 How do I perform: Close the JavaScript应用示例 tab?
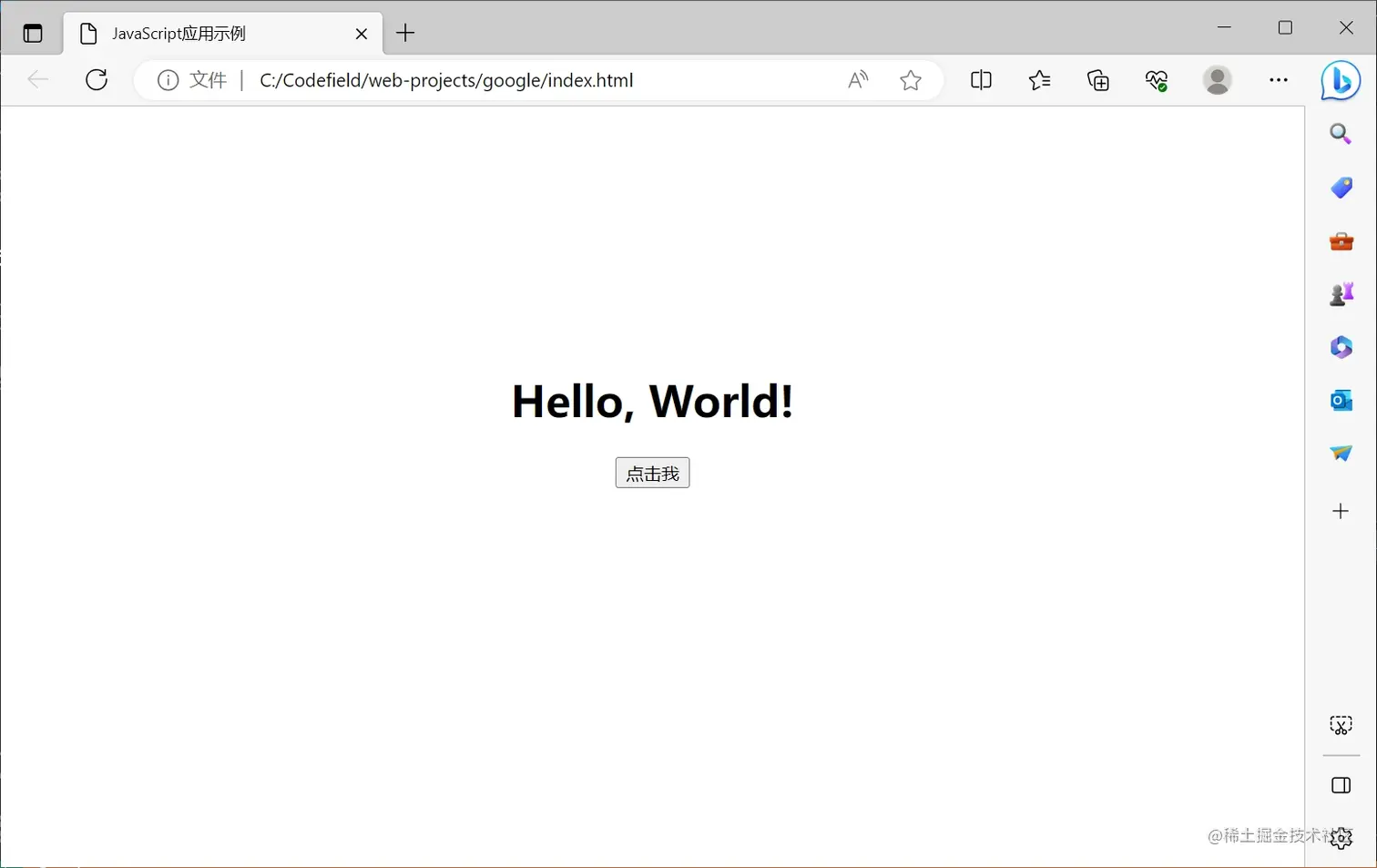point(362,34)
